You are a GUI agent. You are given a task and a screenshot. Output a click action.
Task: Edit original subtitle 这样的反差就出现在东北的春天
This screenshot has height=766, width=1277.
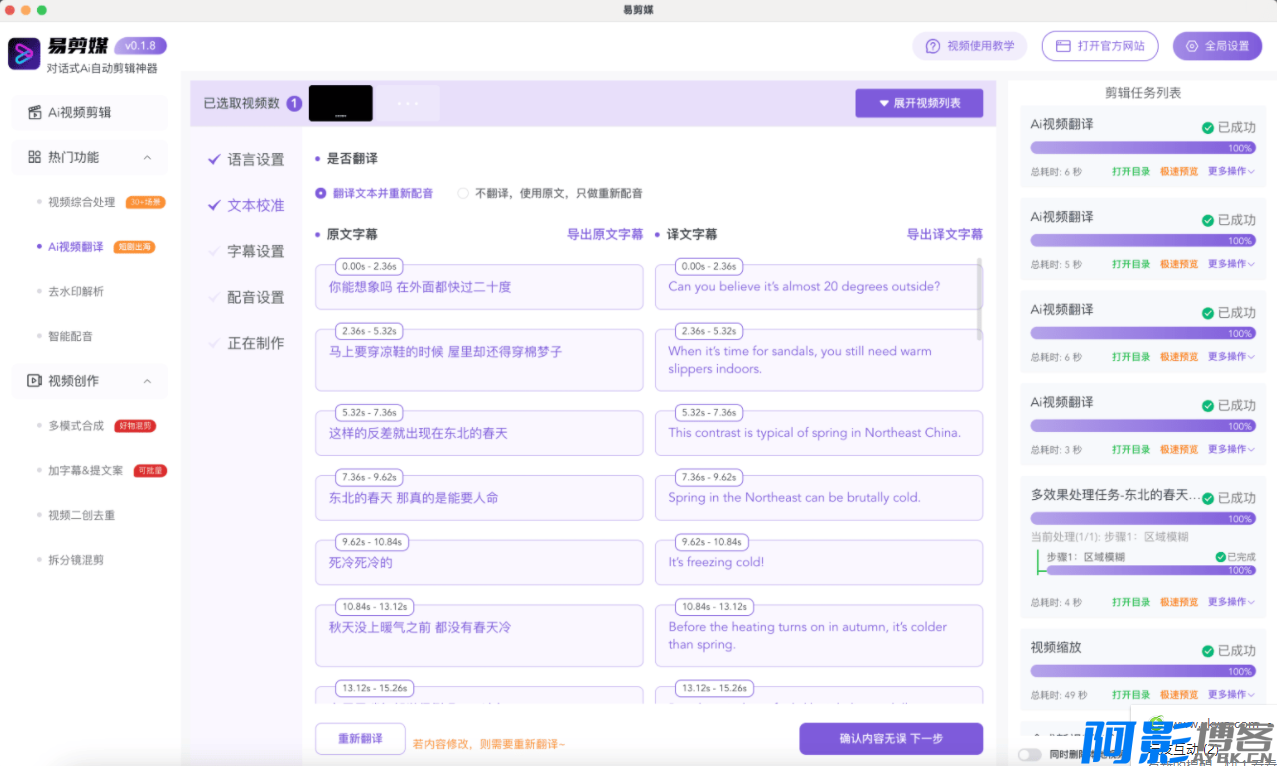click(x=479, y=433)
